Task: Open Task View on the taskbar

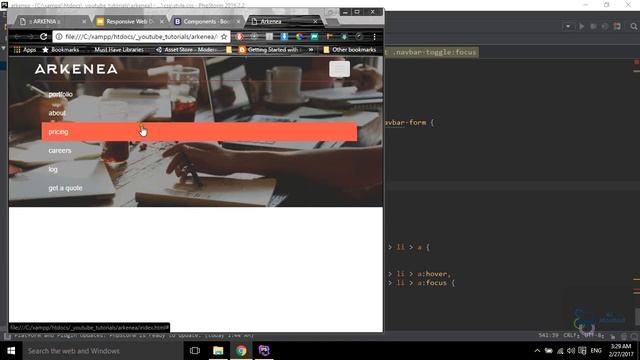Action: click(195, 351)
